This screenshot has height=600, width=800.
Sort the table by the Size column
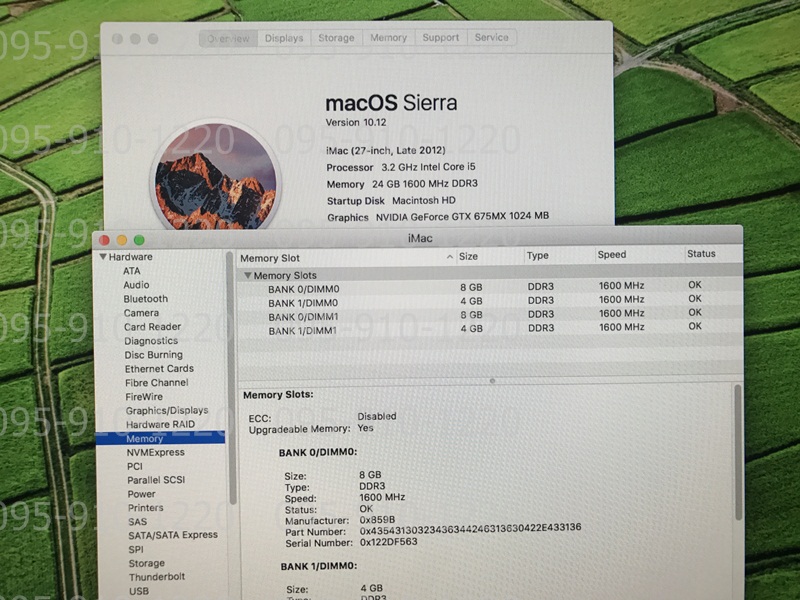pyautogui.click(x=468, y=256)
